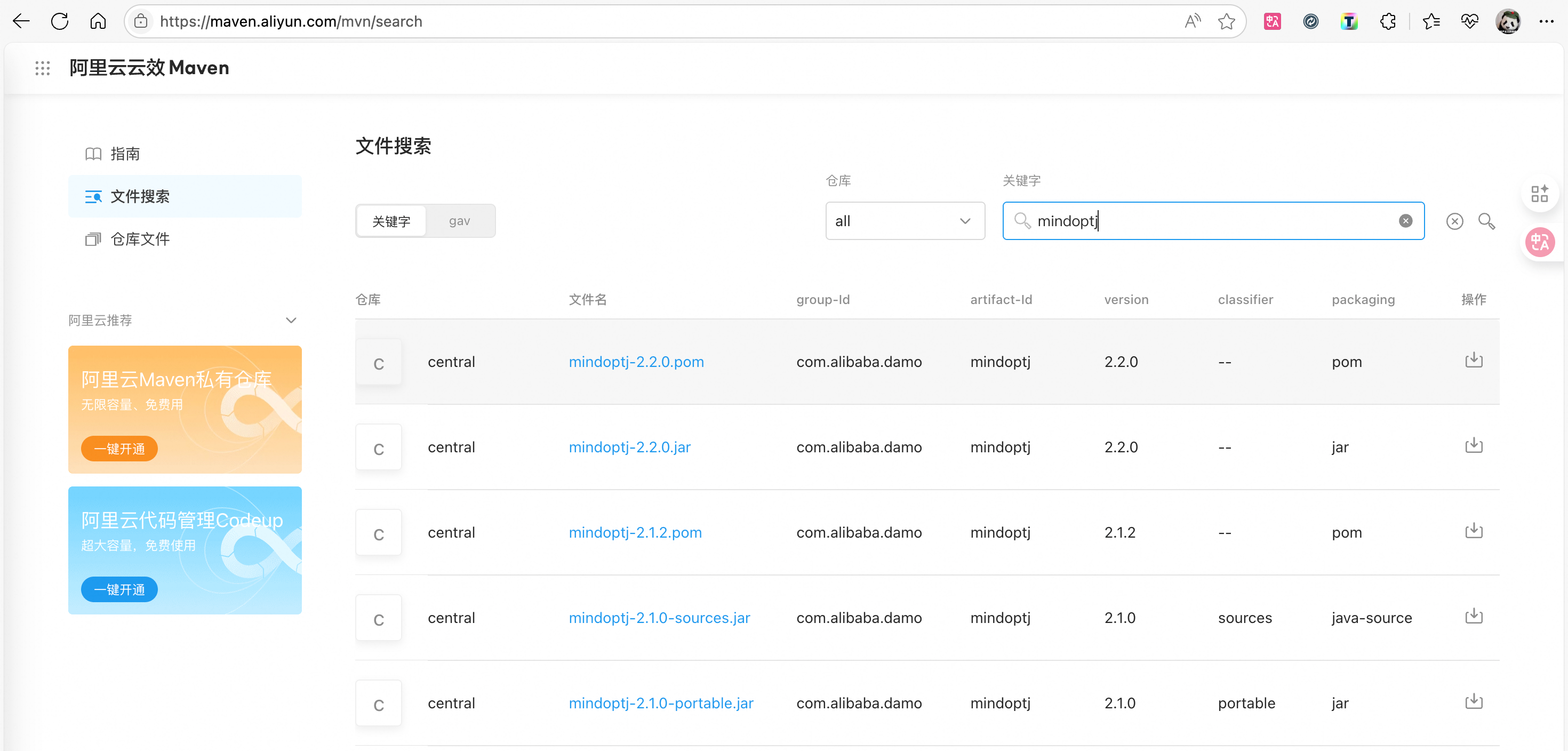The height and width of the screenshot is (751, 1568).
Task: Open the blue circular extension icon in the toolbar
Action: click(x=1310, y=21)
